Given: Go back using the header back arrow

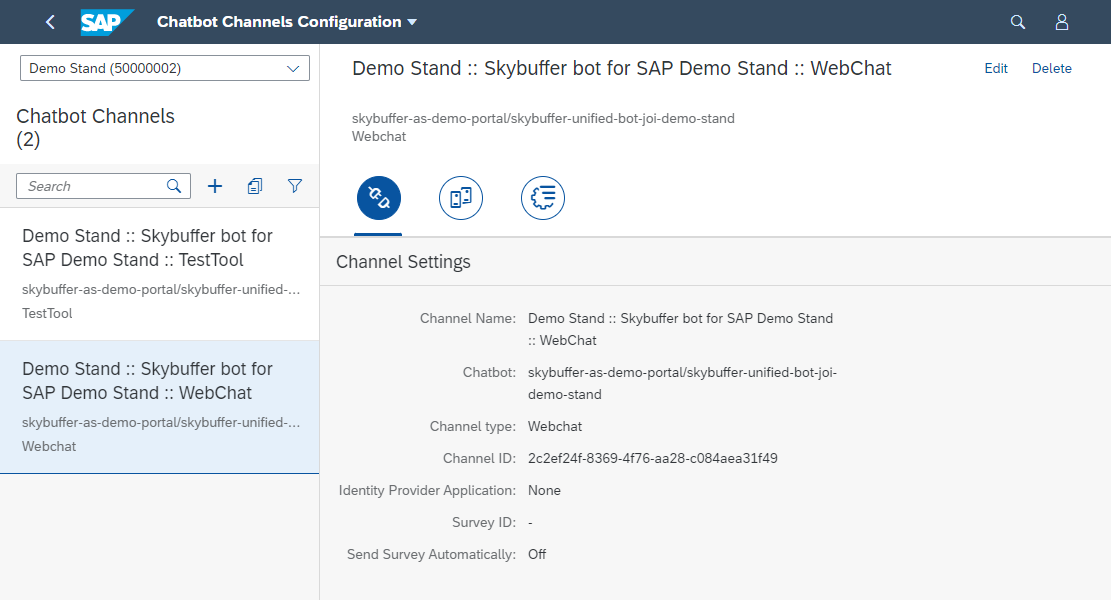Looking at the screenshot, I should pos(50,22).
